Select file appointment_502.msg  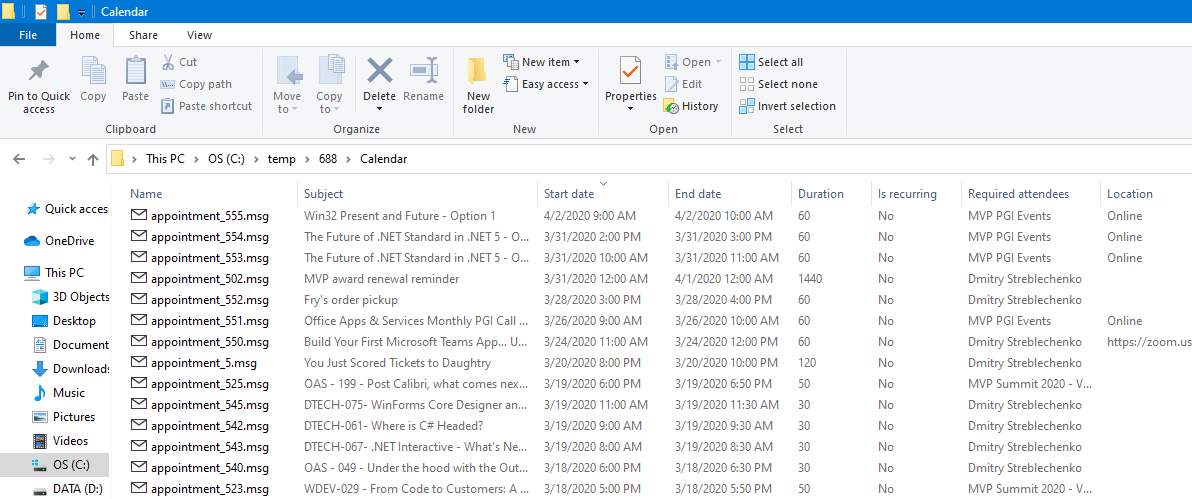click(x=200, y=279)
